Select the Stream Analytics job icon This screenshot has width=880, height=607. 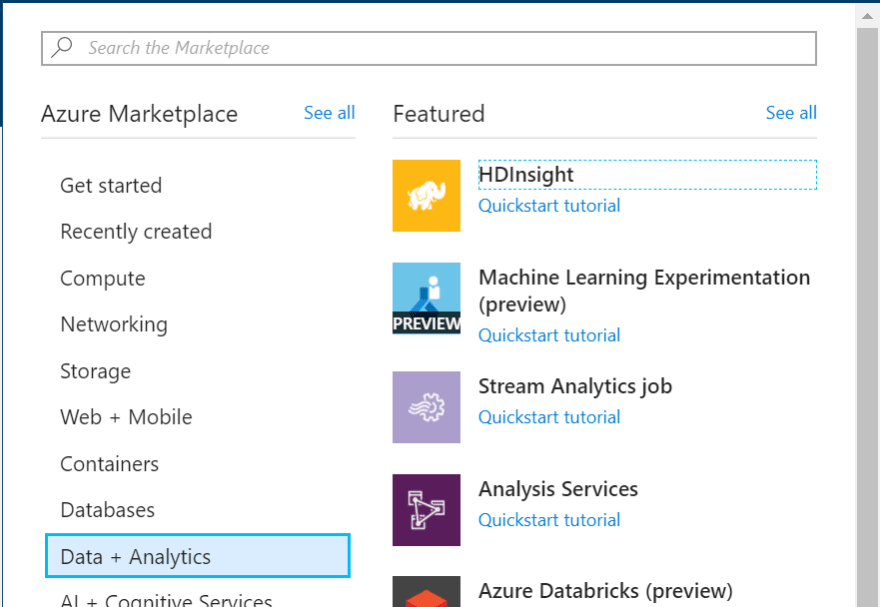pyautogui.click(x=426, y=407)
